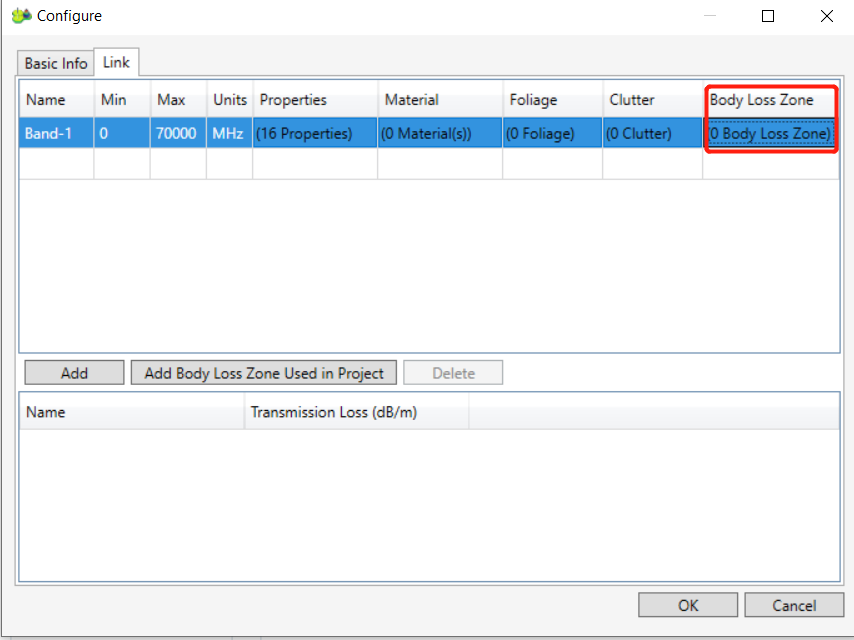Click the Min value cell of Band-1

point(121,133)
